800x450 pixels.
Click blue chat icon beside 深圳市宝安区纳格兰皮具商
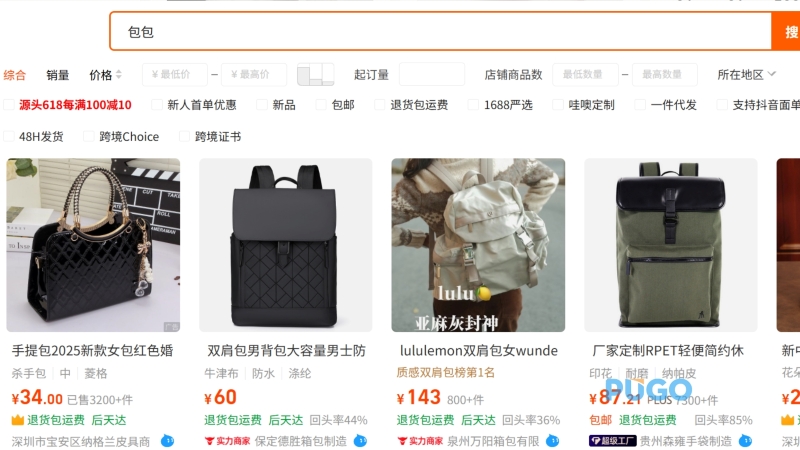[x=167, y=440]
